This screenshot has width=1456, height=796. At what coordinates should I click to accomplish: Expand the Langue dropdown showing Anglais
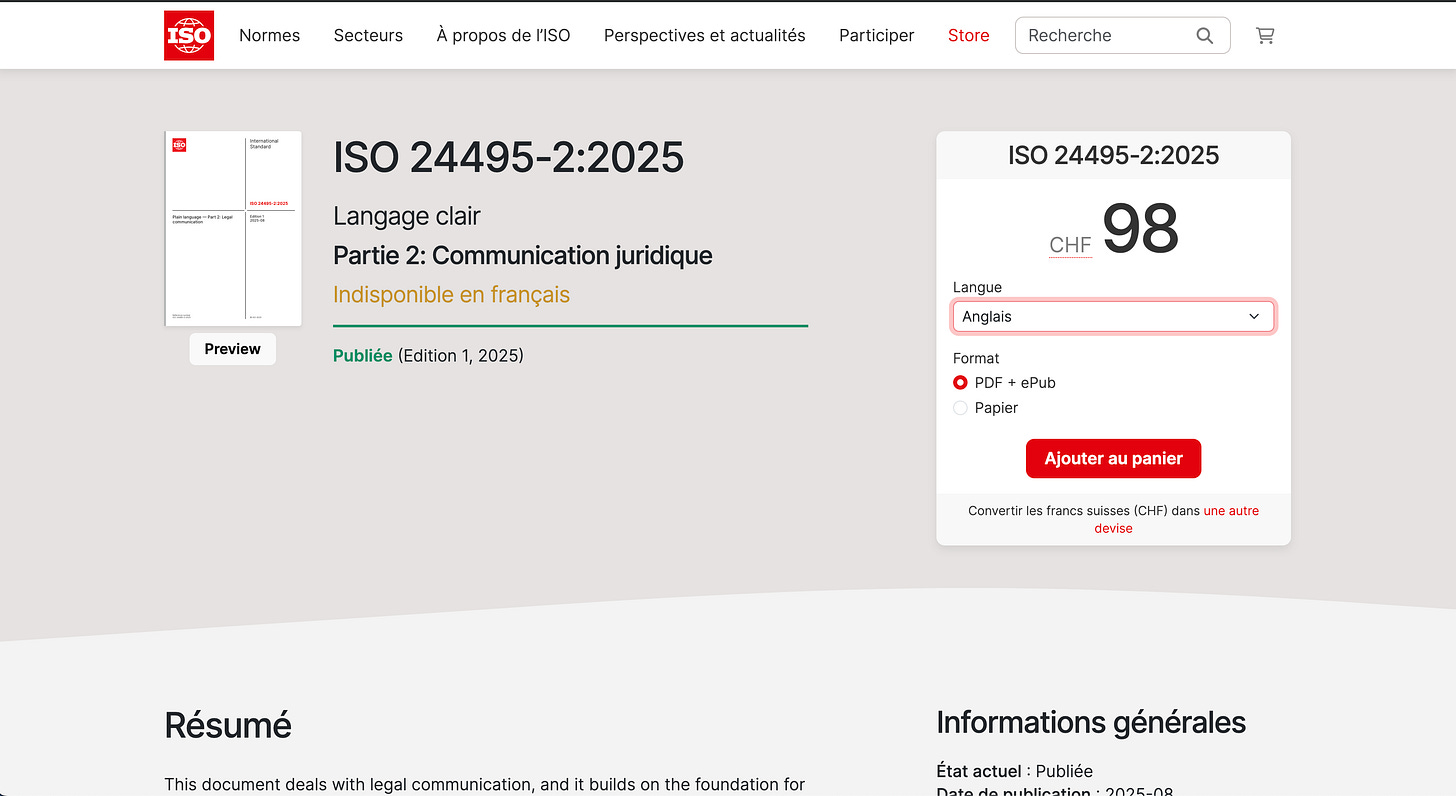[1113, 317]
